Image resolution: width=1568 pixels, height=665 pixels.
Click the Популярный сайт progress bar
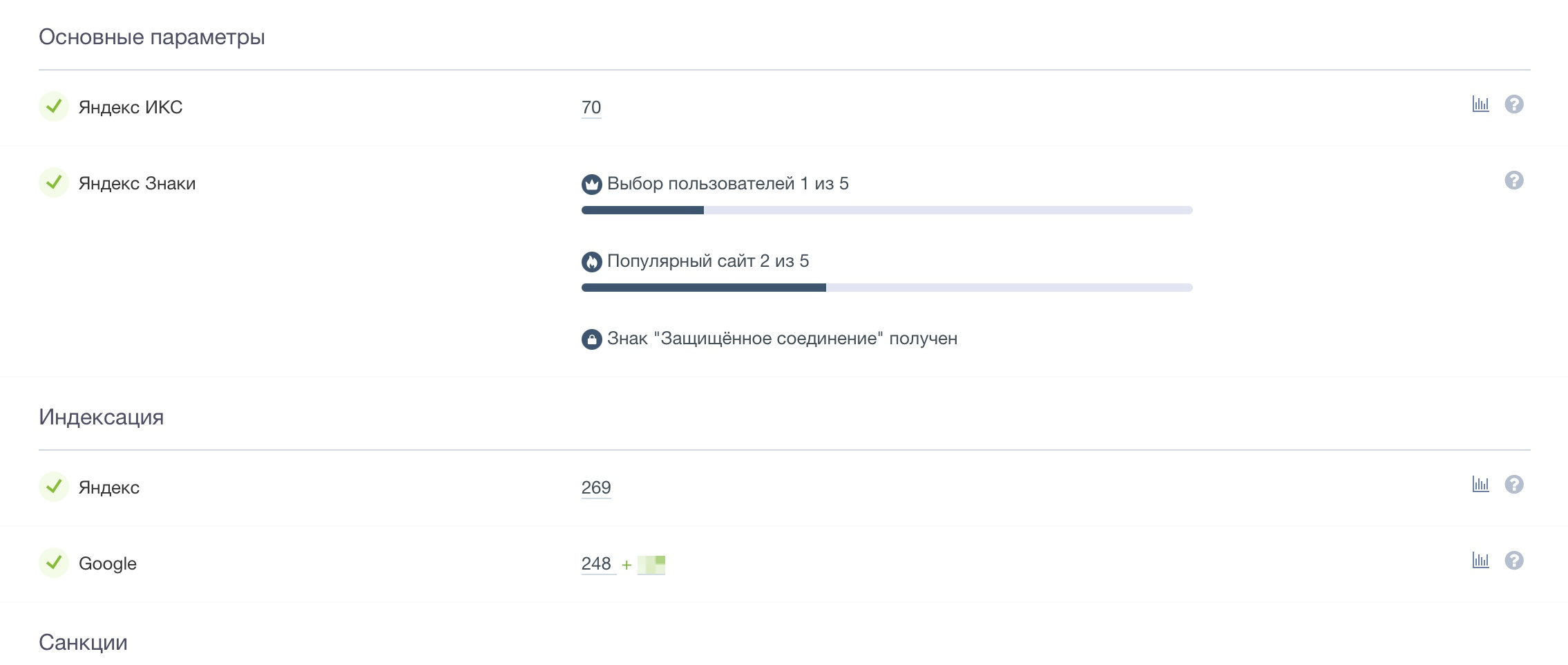[x=887, y=288]
